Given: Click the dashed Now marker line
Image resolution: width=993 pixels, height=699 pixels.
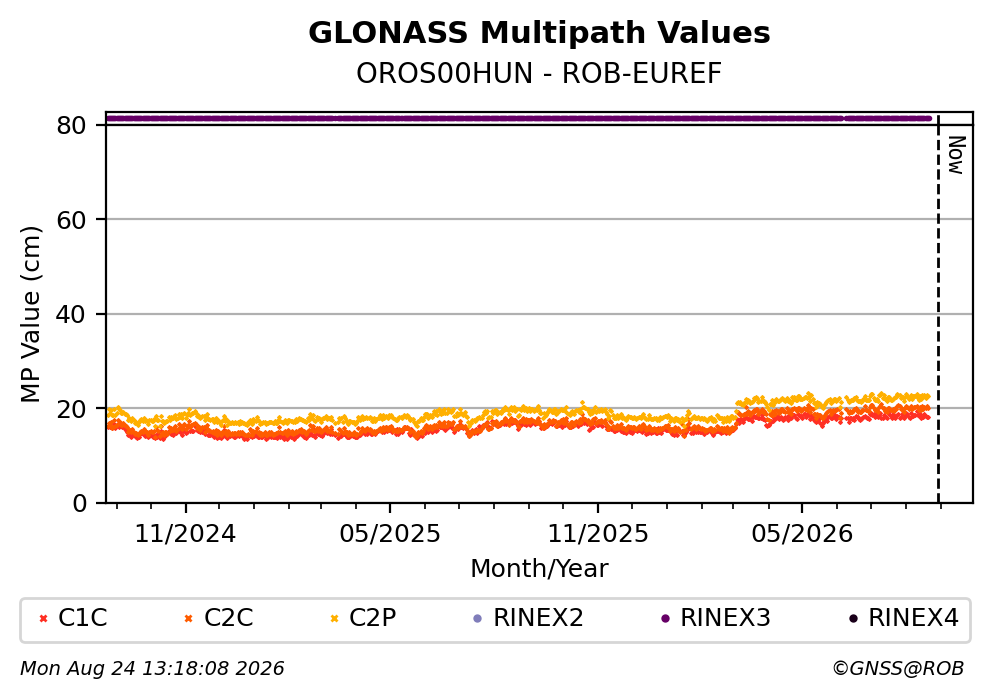Looking at the screenshot, I should point(938,308).
